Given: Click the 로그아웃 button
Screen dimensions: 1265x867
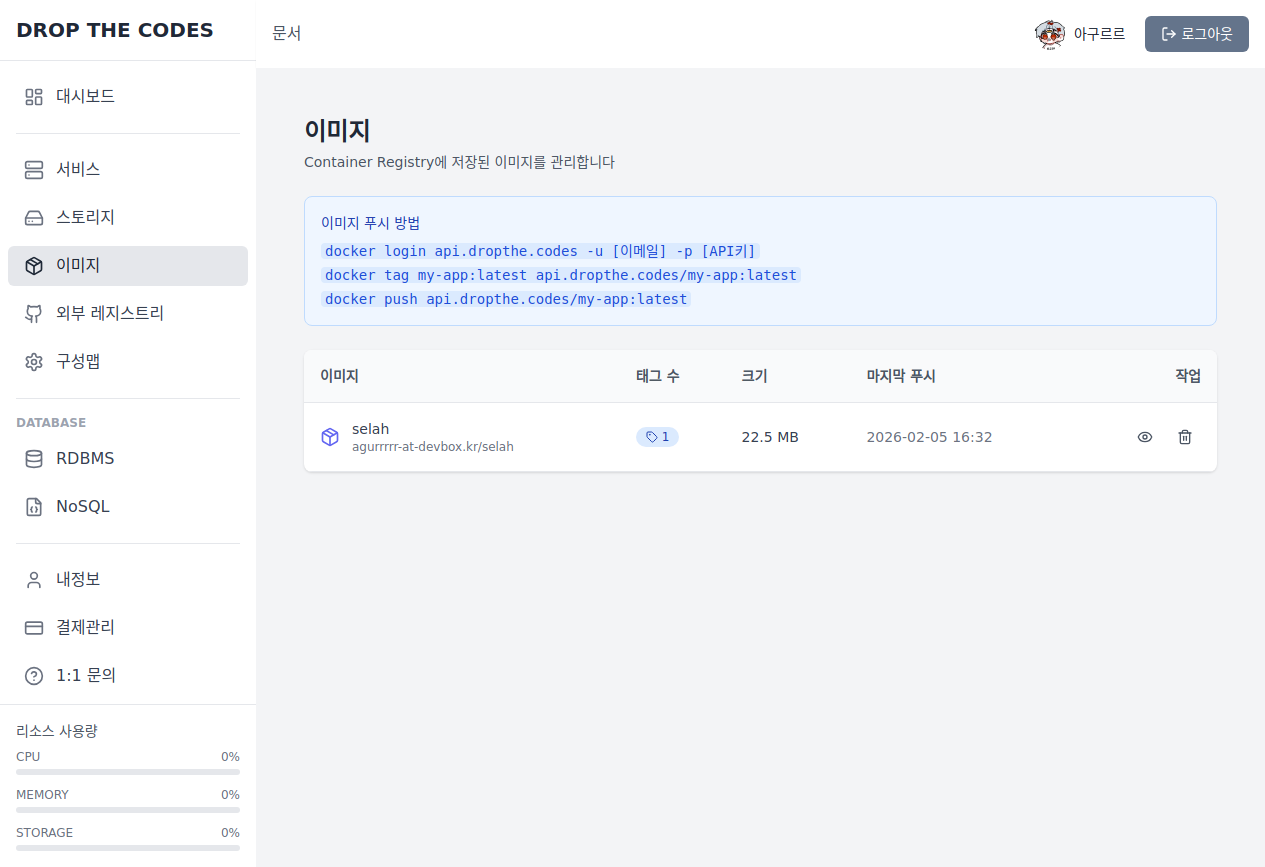Looking at the screenshot, I should pos(1196,34).
